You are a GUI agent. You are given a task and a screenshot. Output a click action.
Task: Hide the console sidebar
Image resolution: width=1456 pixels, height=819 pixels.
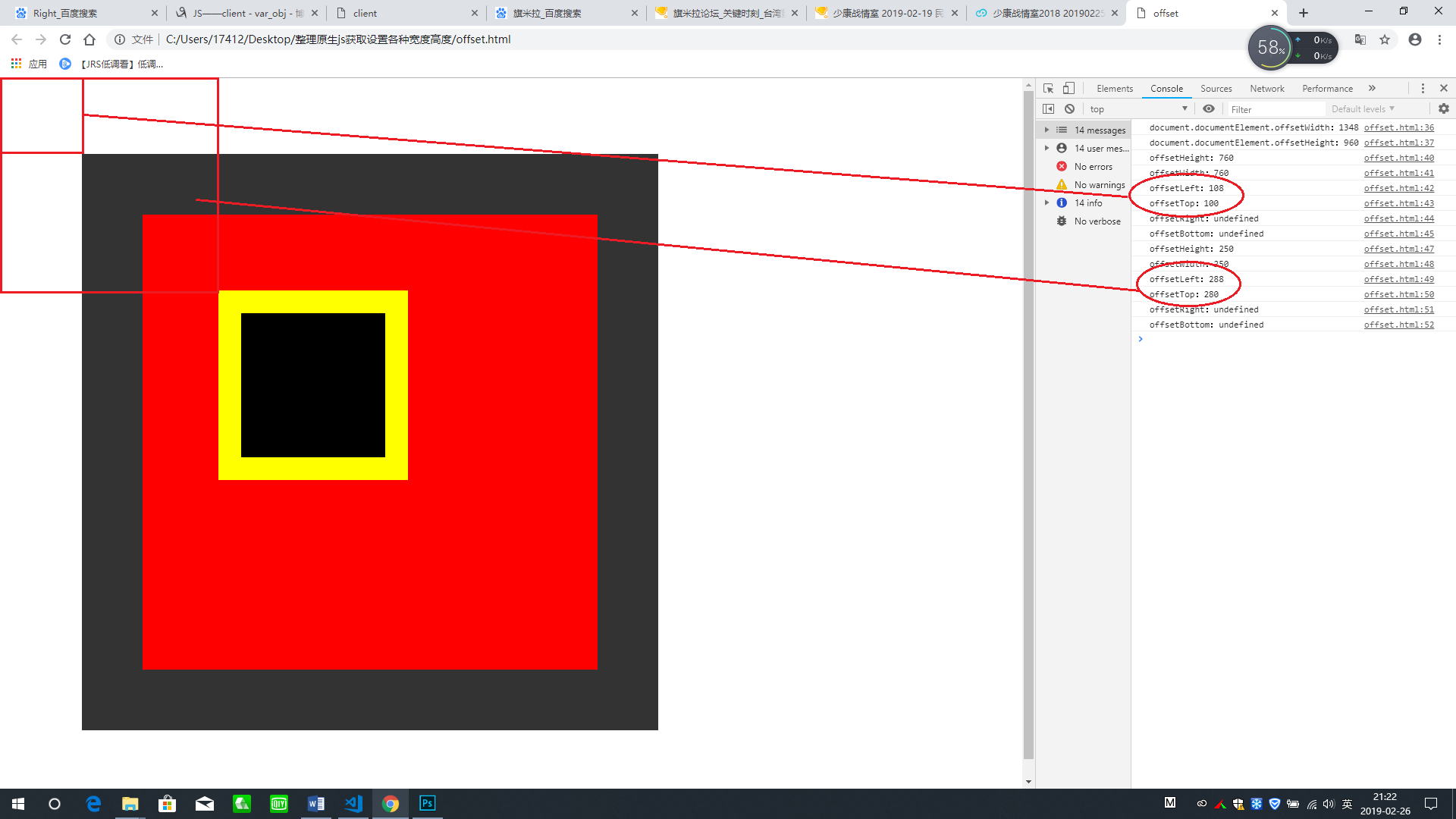tap(1048, 108)
